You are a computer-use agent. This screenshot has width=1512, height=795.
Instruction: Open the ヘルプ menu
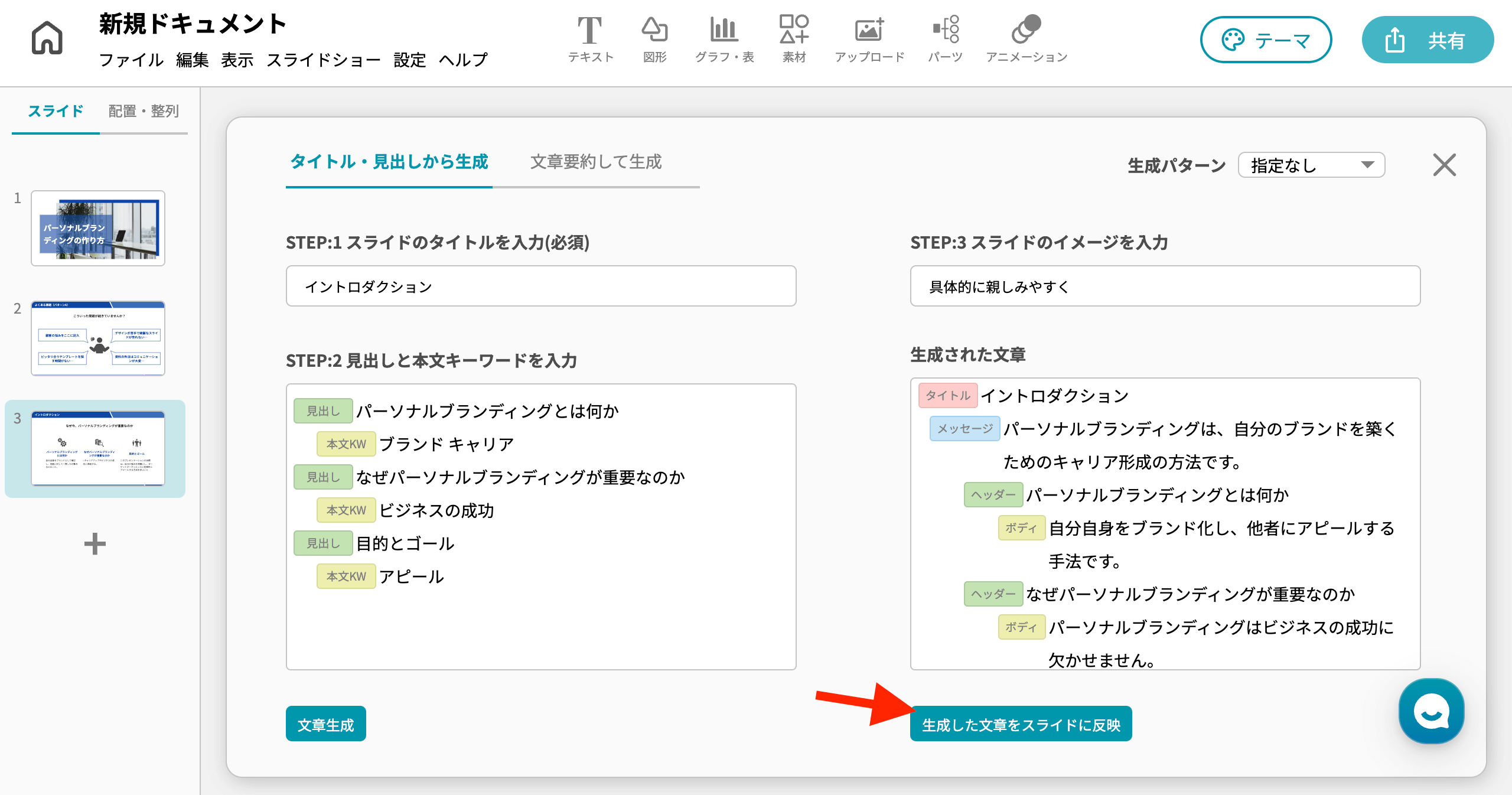463,60
